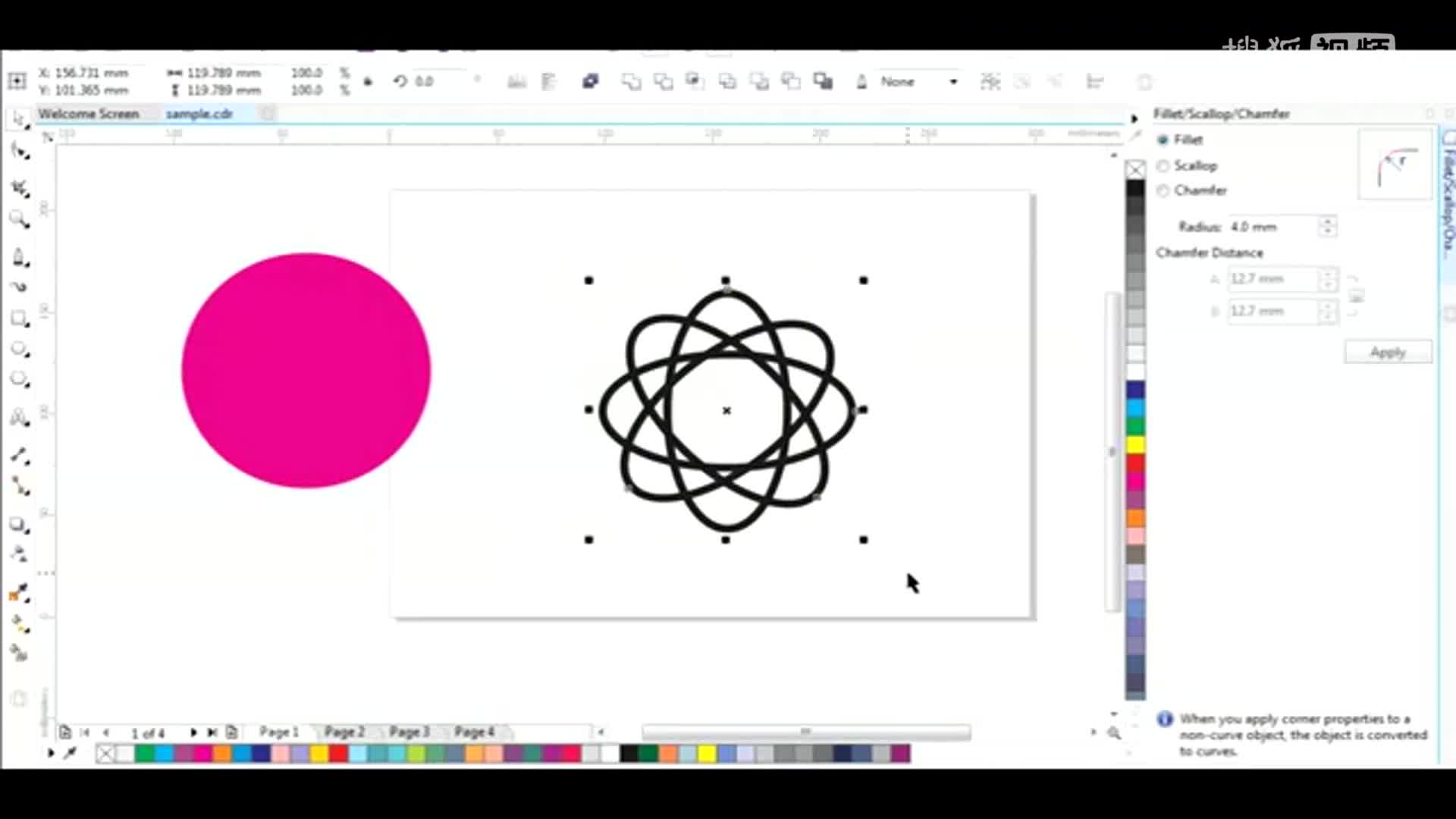This screenshot has height=819, width=1456.
Task: Select the Freehand drawing tool
Action: (x=20, y=257)
